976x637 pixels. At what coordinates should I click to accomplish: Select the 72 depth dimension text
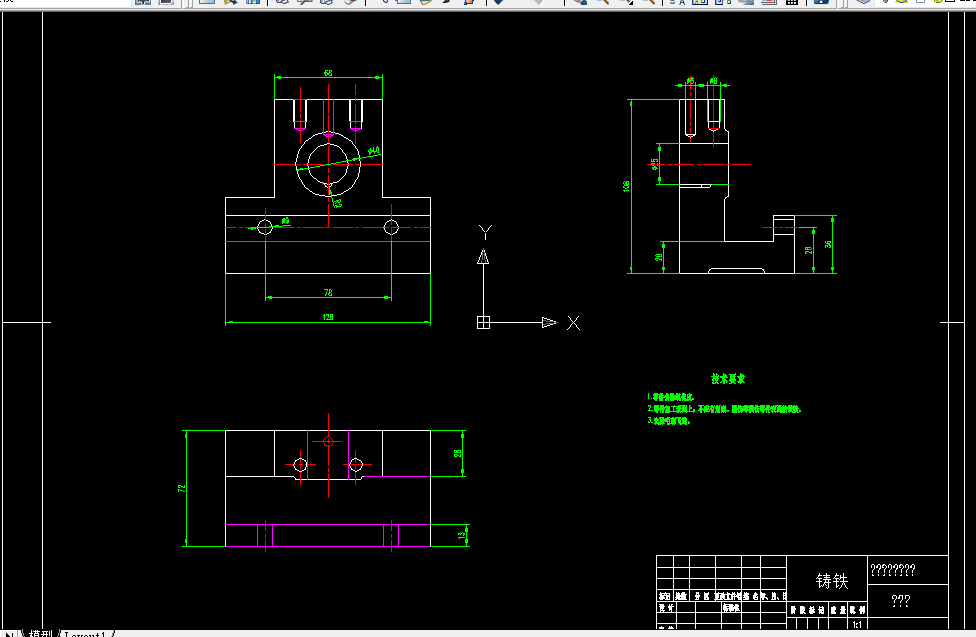(182, 488)
